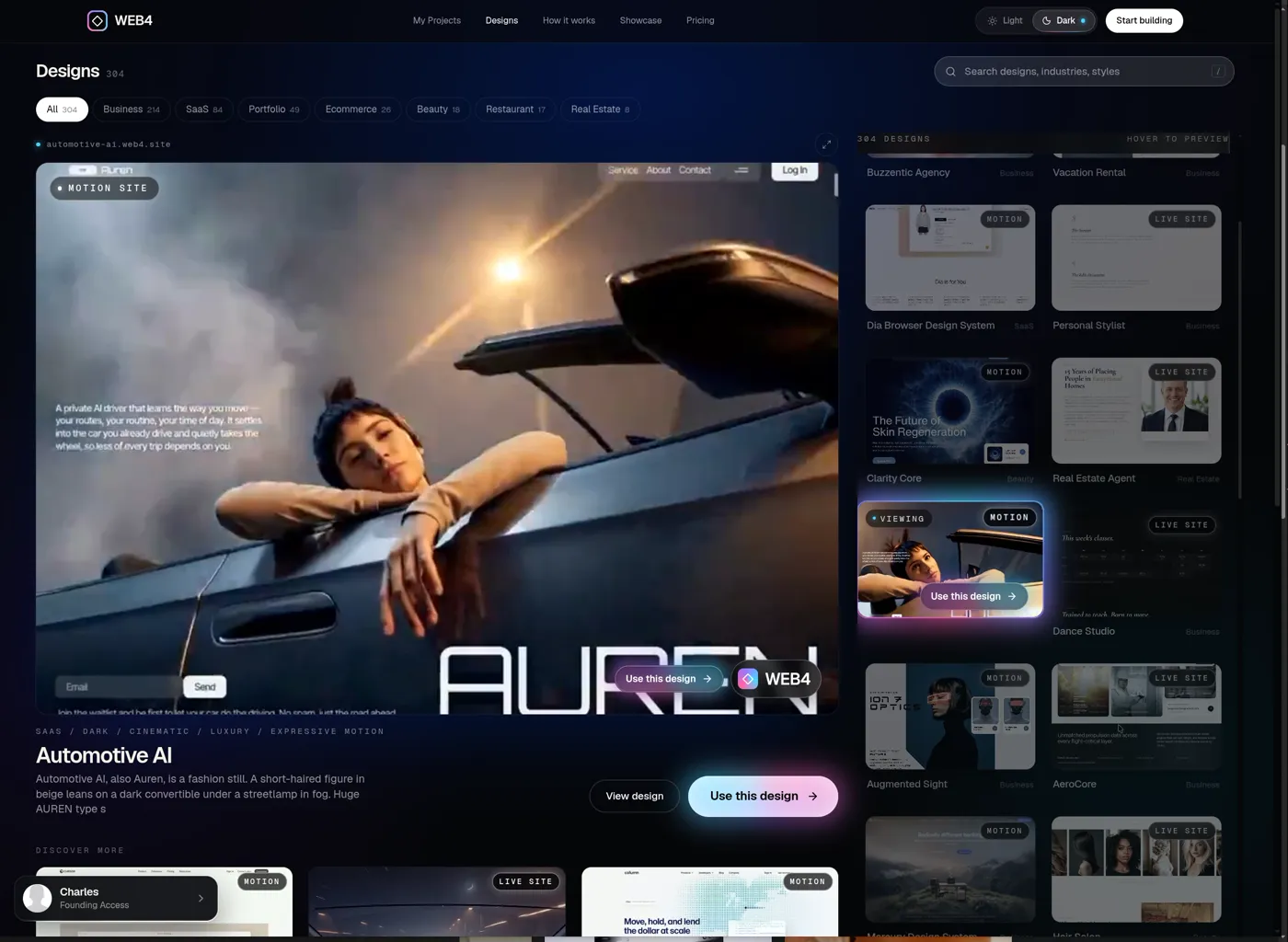This screenshot has height=942, width=1288.
Task: Switch to Light theme
Action: click(x=1005, y=20)
